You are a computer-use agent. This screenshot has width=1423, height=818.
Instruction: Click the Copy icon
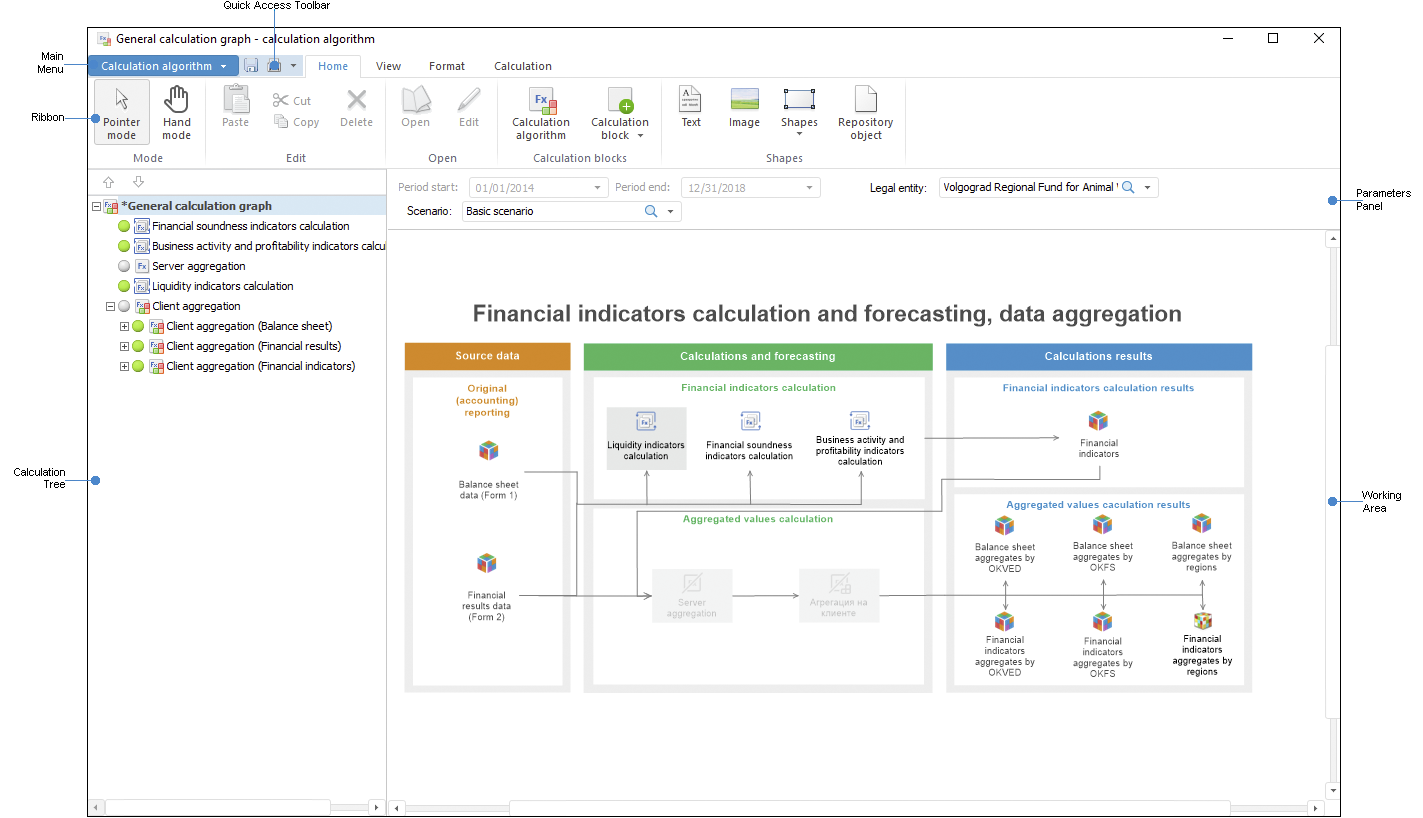click(x=281, y=122)
